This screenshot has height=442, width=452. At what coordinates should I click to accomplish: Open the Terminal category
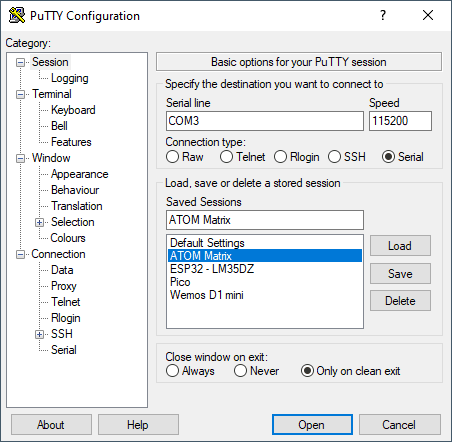52,94
